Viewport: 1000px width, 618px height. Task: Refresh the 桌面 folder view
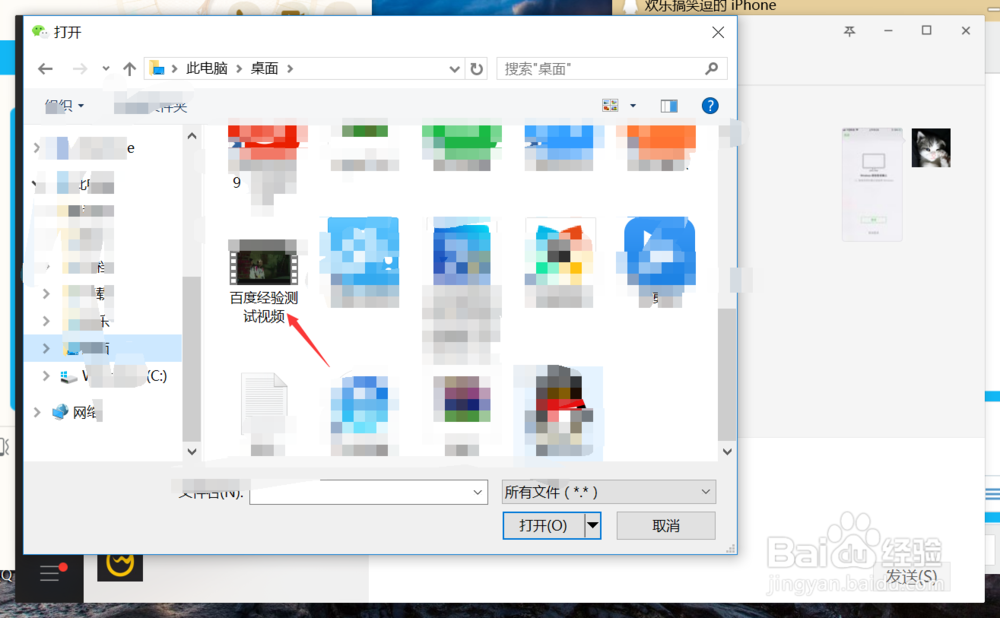pyautogui.click(x=476, y=69)
